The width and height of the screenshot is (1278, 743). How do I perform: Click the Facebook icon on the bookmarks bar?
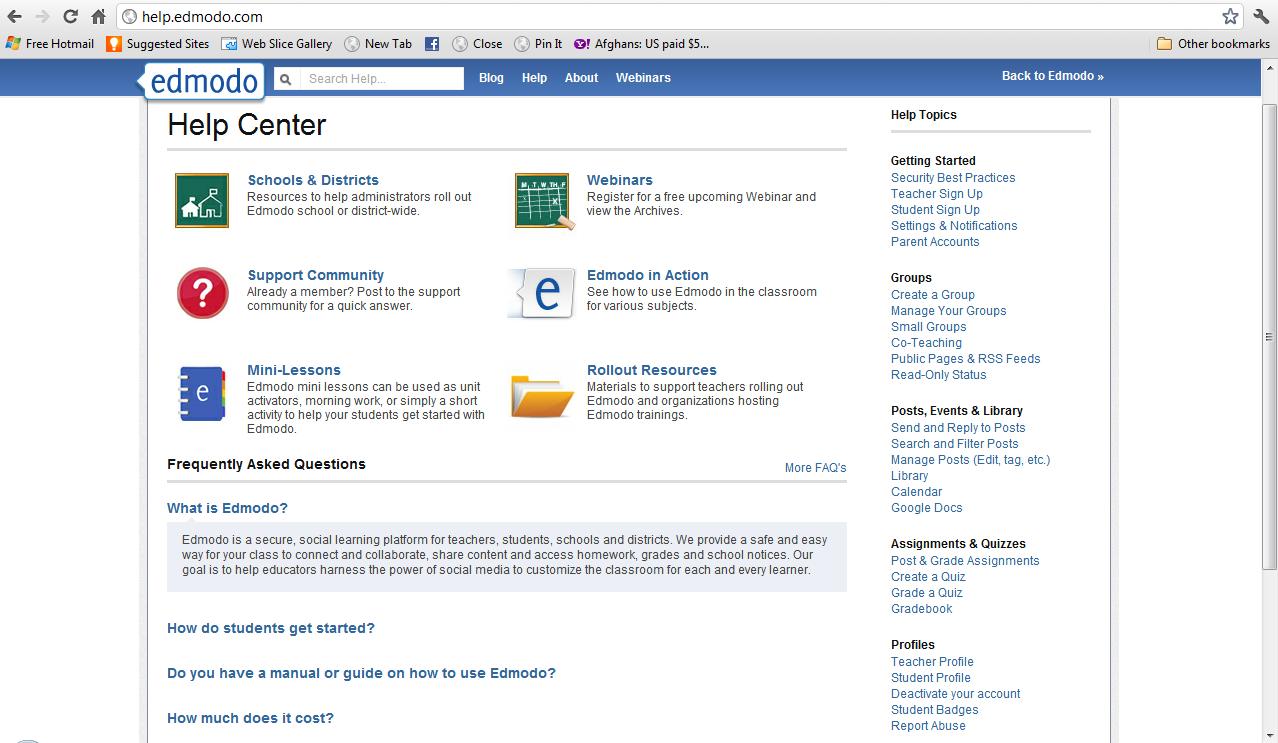(431, 43)
